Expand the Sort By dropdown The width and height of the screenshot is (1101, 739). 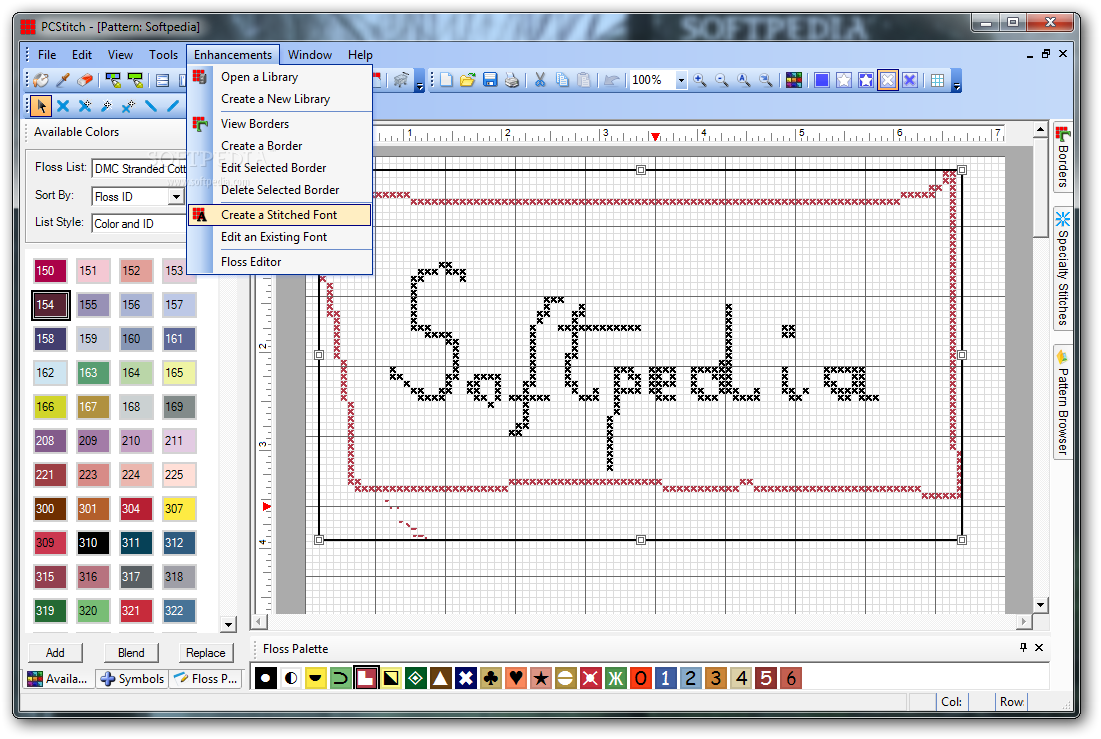176,197
